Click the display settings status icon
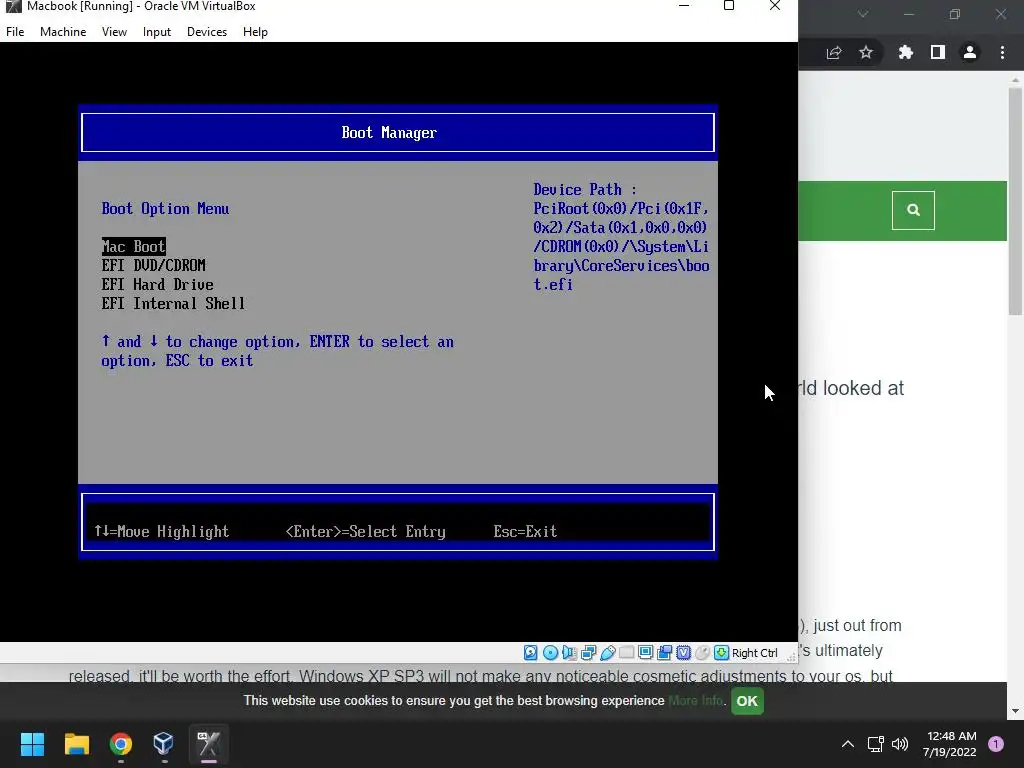 click(x=645, y=652)
